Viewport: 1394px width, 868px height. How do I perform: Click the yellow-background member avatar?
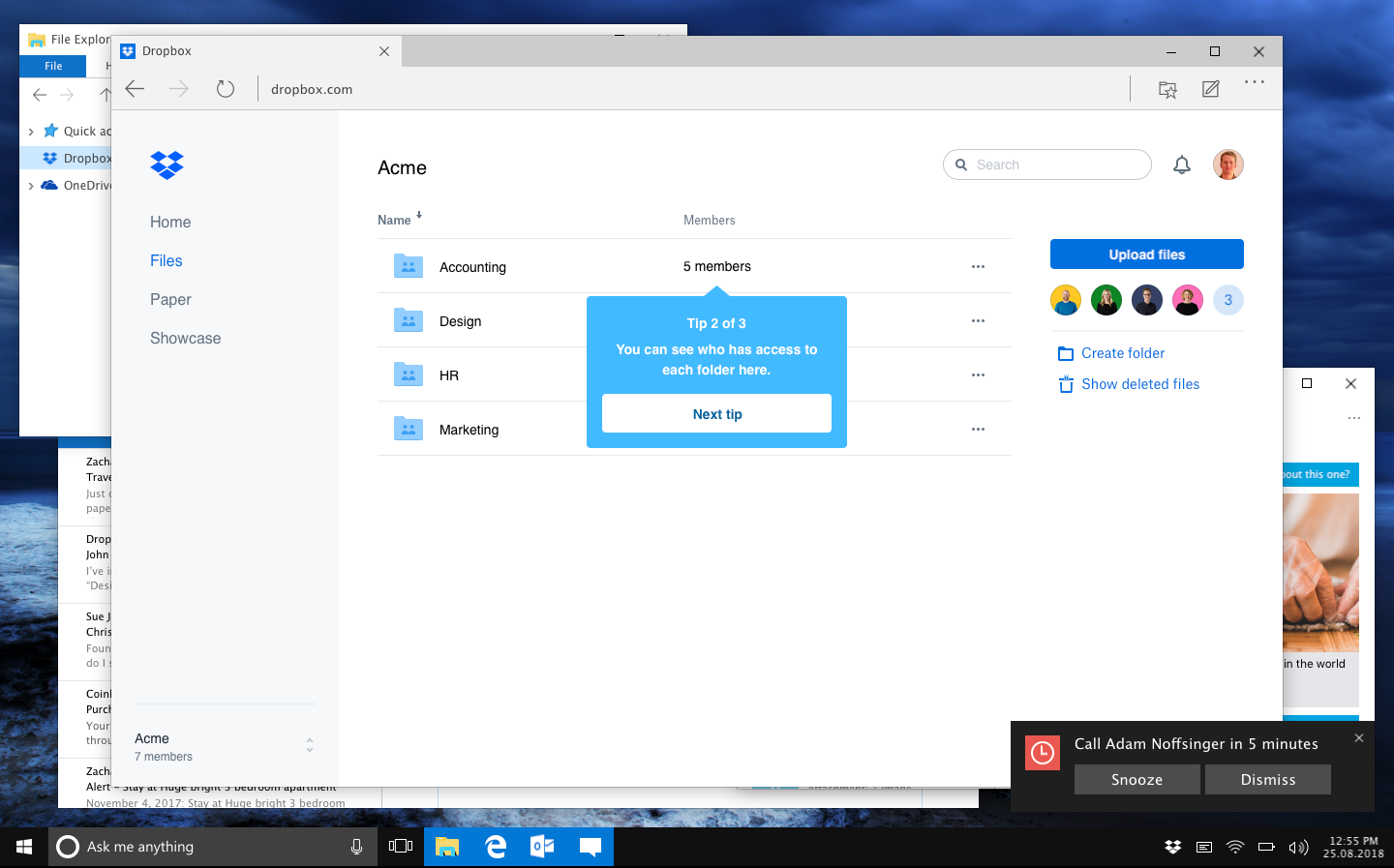click(x=1066, y=300)
